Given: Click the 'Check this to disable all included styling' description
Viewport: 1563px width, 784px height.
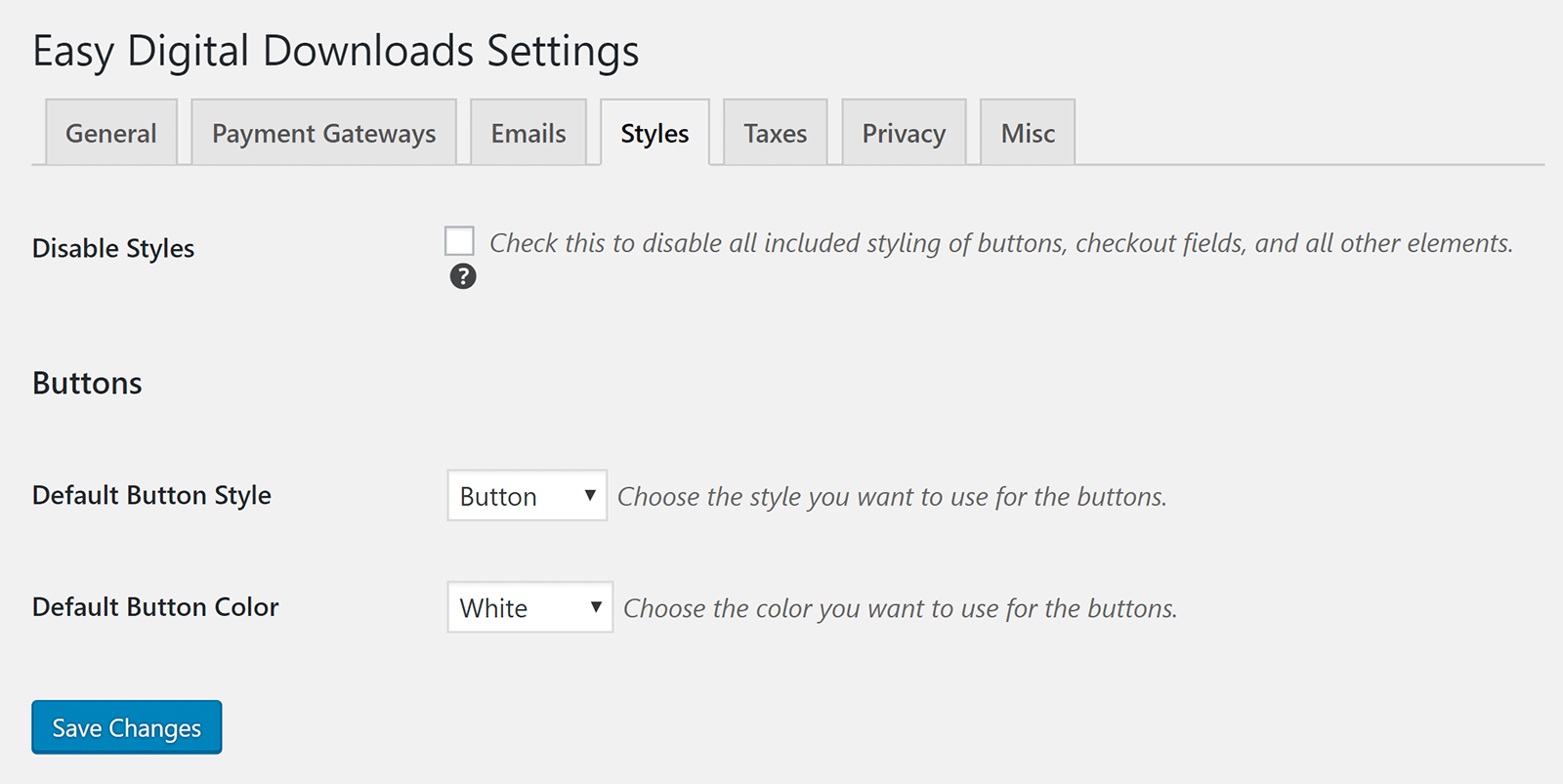Looking at the screenshot, I should click(1001, 243).
